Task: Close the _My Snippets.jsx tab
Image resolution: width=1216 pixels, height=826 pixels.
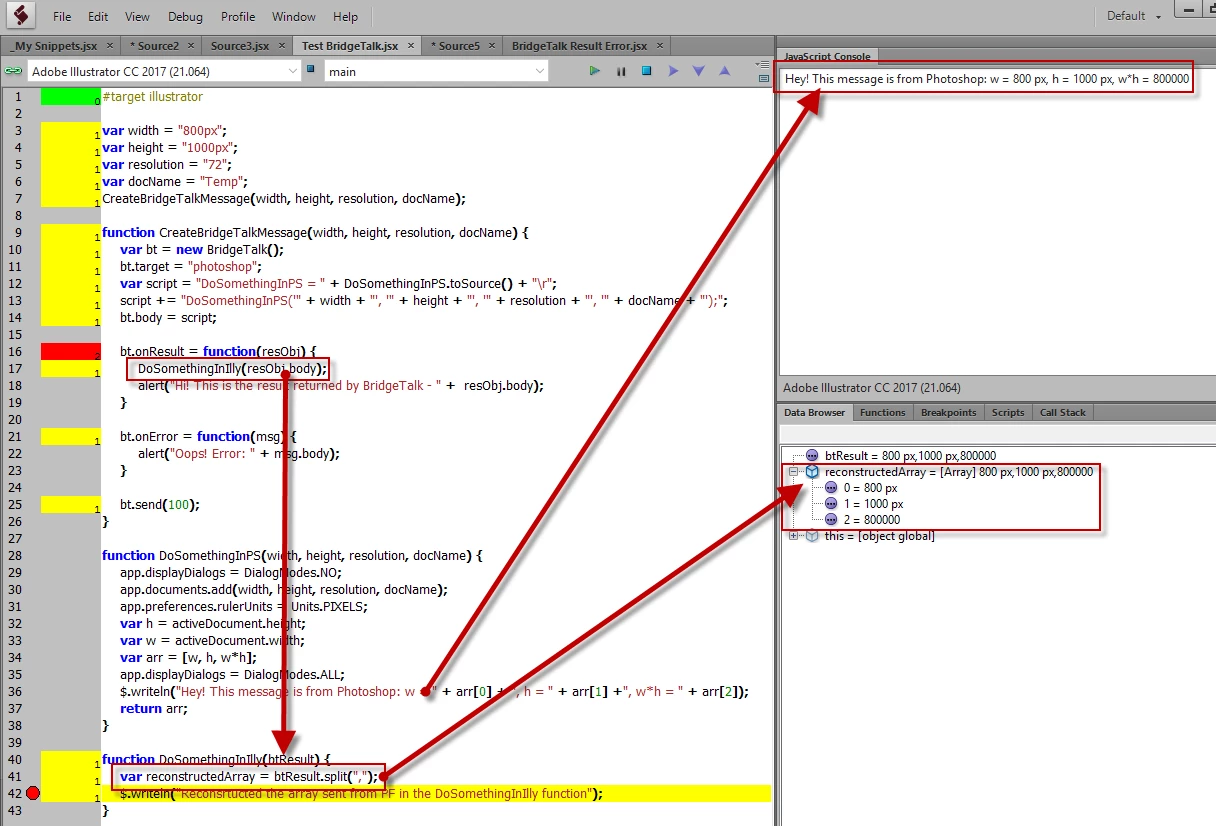Action: (110, 46)
